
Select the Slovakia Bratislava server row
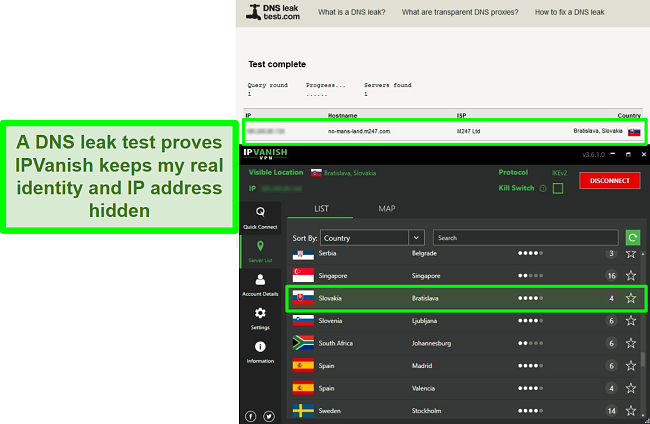point(466,298)
